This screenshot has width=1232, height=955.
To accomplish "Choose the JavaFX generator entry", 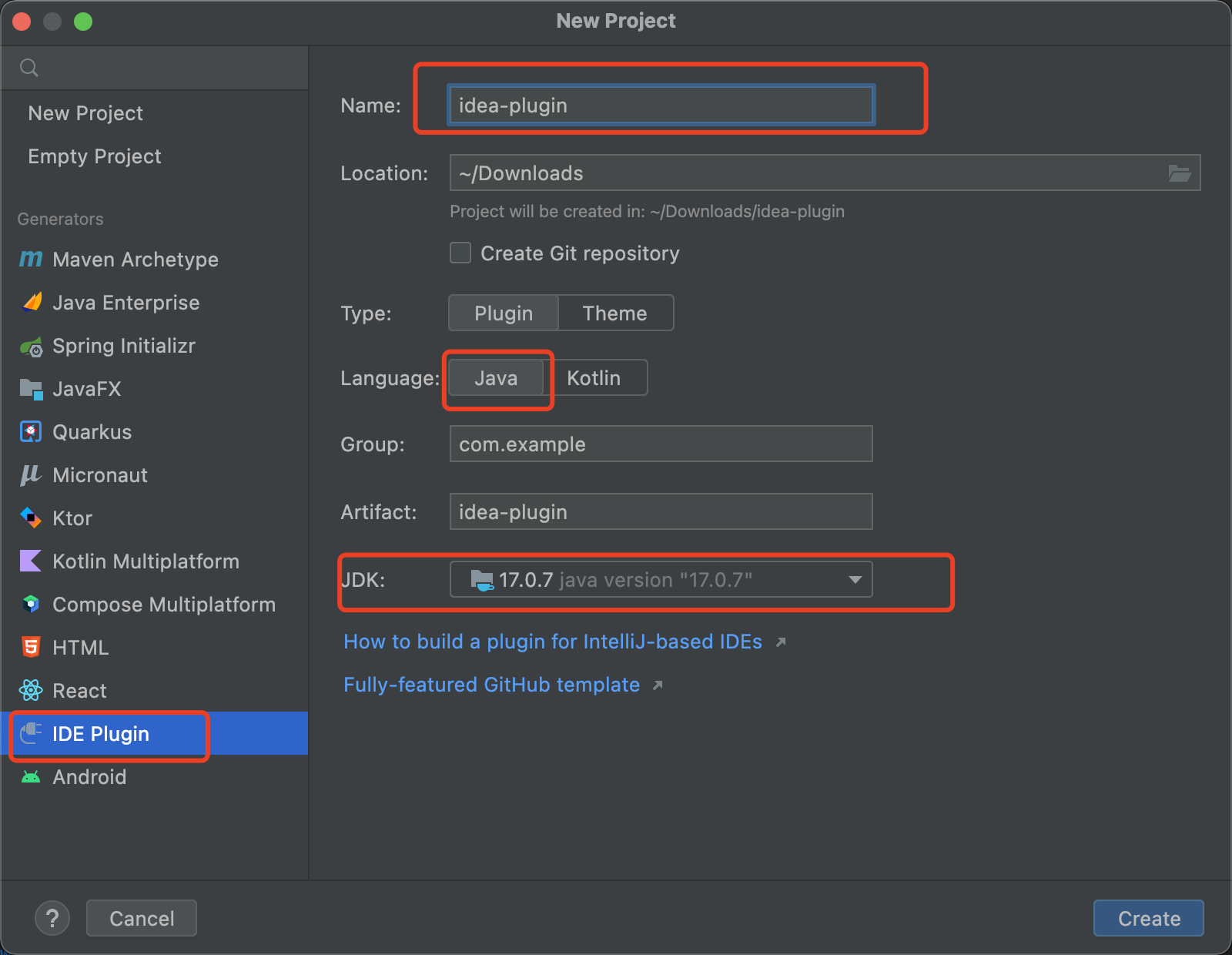I will click(86, 389).
